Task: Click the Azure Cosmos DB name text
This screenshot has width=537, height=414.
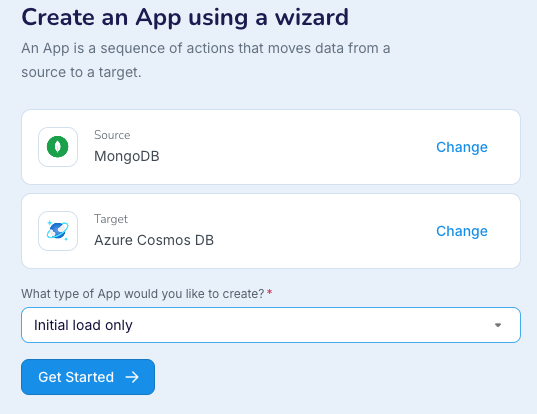Action: (x=154, y=240)
